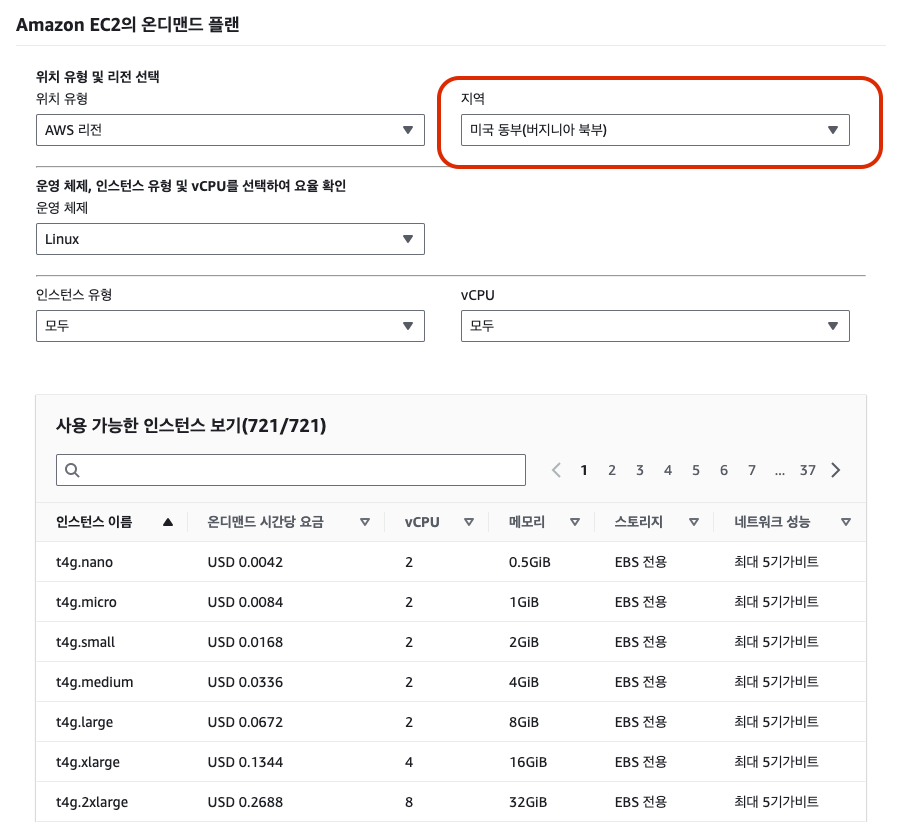The image size is (908, 822).
Task: Go to page 5 of results
Action: pyautogui.click(x=695, y=470)
